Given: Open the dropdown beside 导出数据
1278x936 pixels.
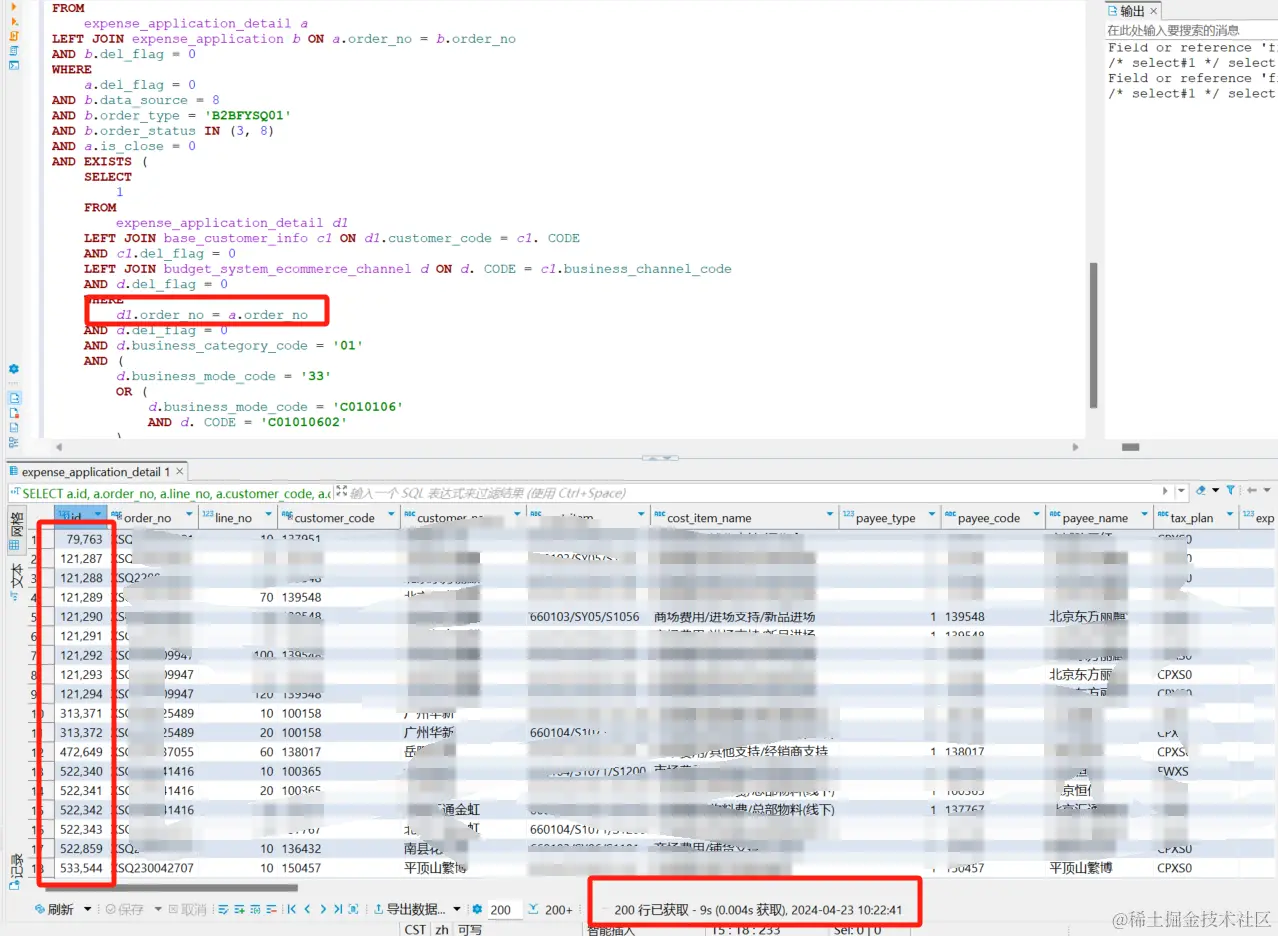Looking at the screenshot, I should 456,909.
